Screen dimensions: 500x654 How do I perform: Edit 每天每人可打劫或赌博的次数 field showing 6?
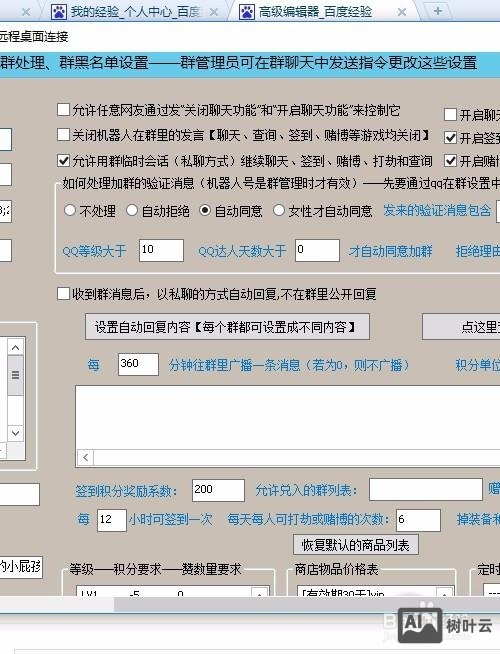[418, 520]
